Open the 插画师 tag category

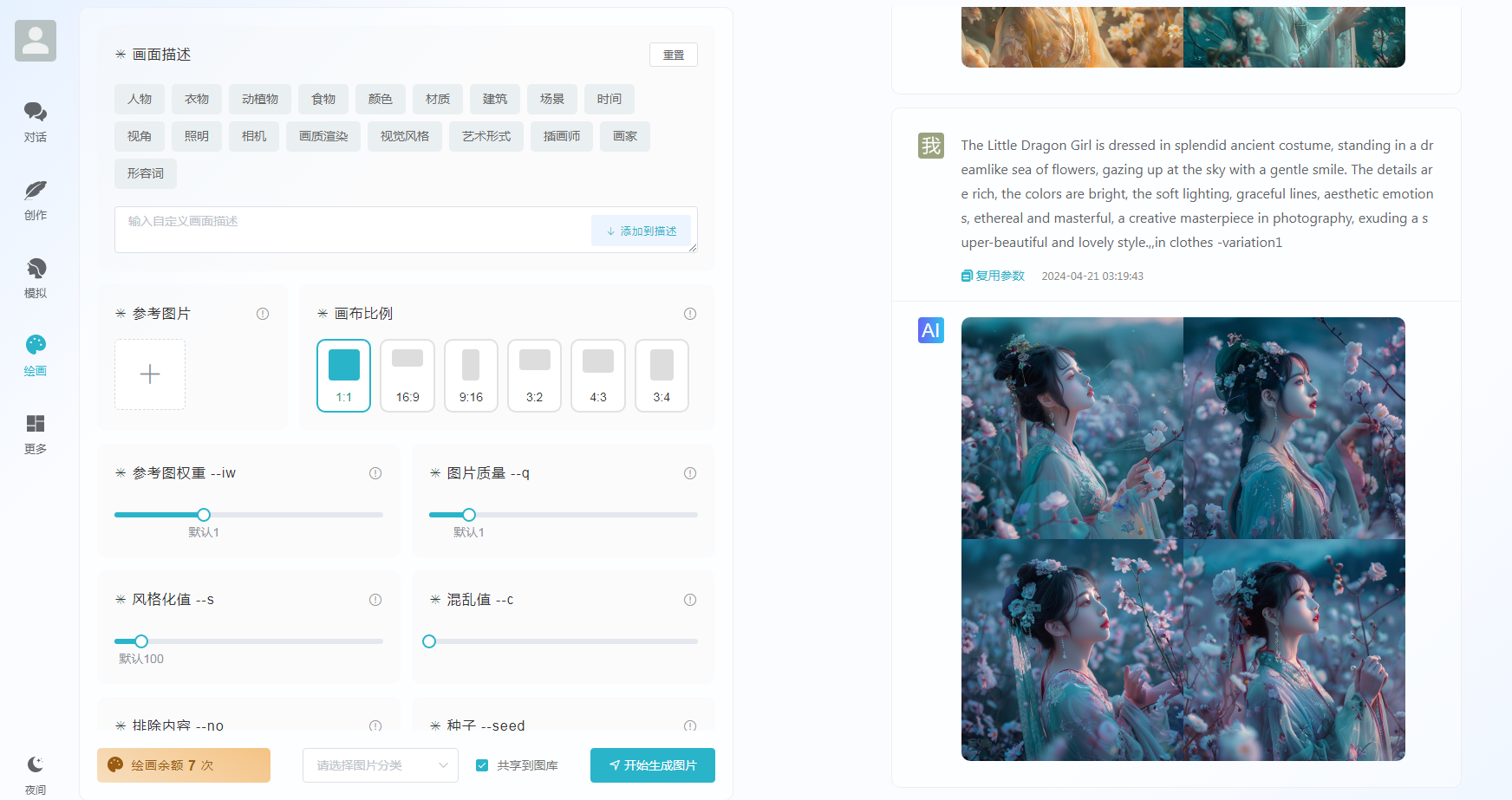tap(562, 136)
